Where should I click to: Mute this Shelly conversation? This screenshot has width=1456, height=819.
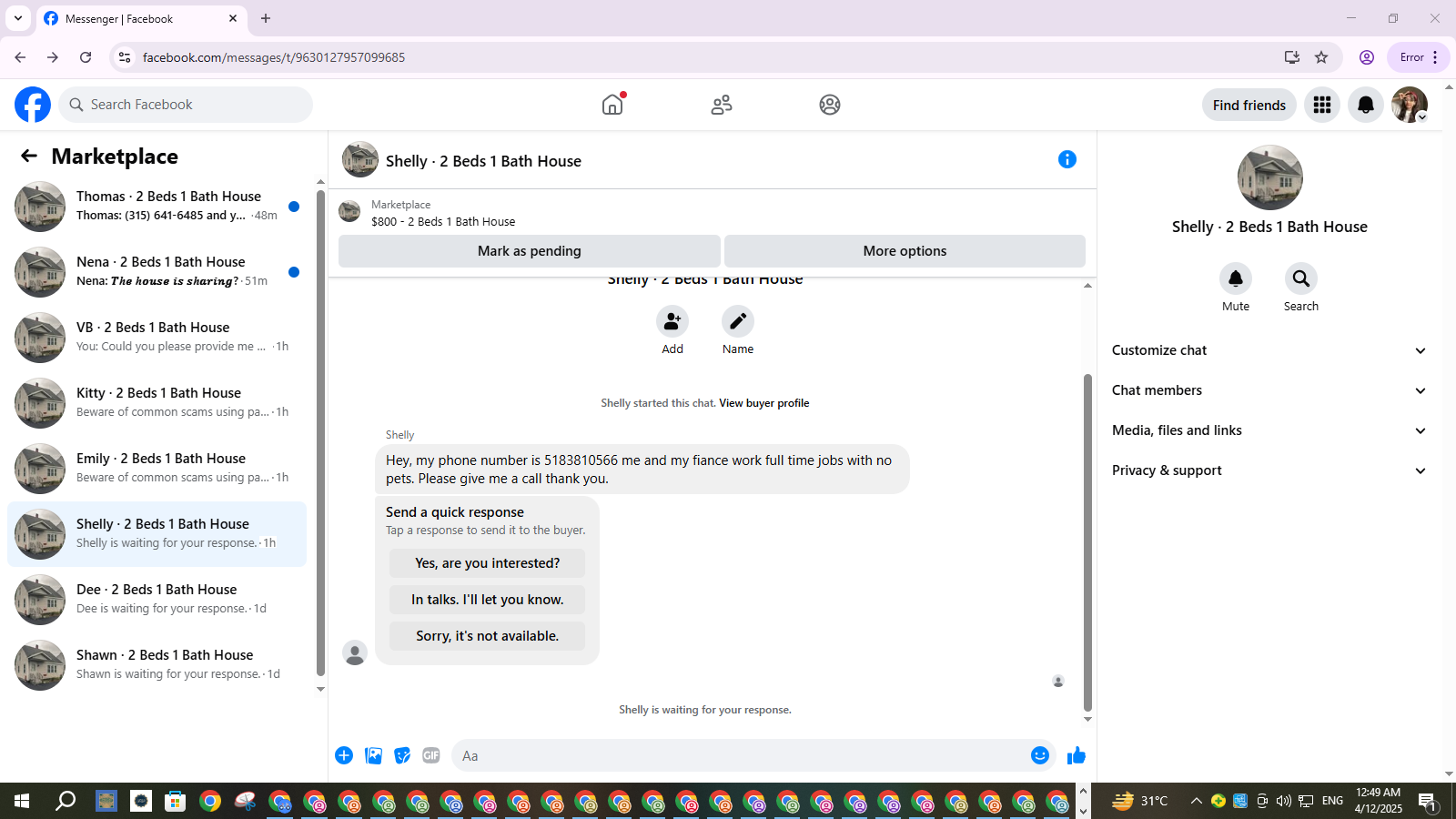tap(1236, 278)
